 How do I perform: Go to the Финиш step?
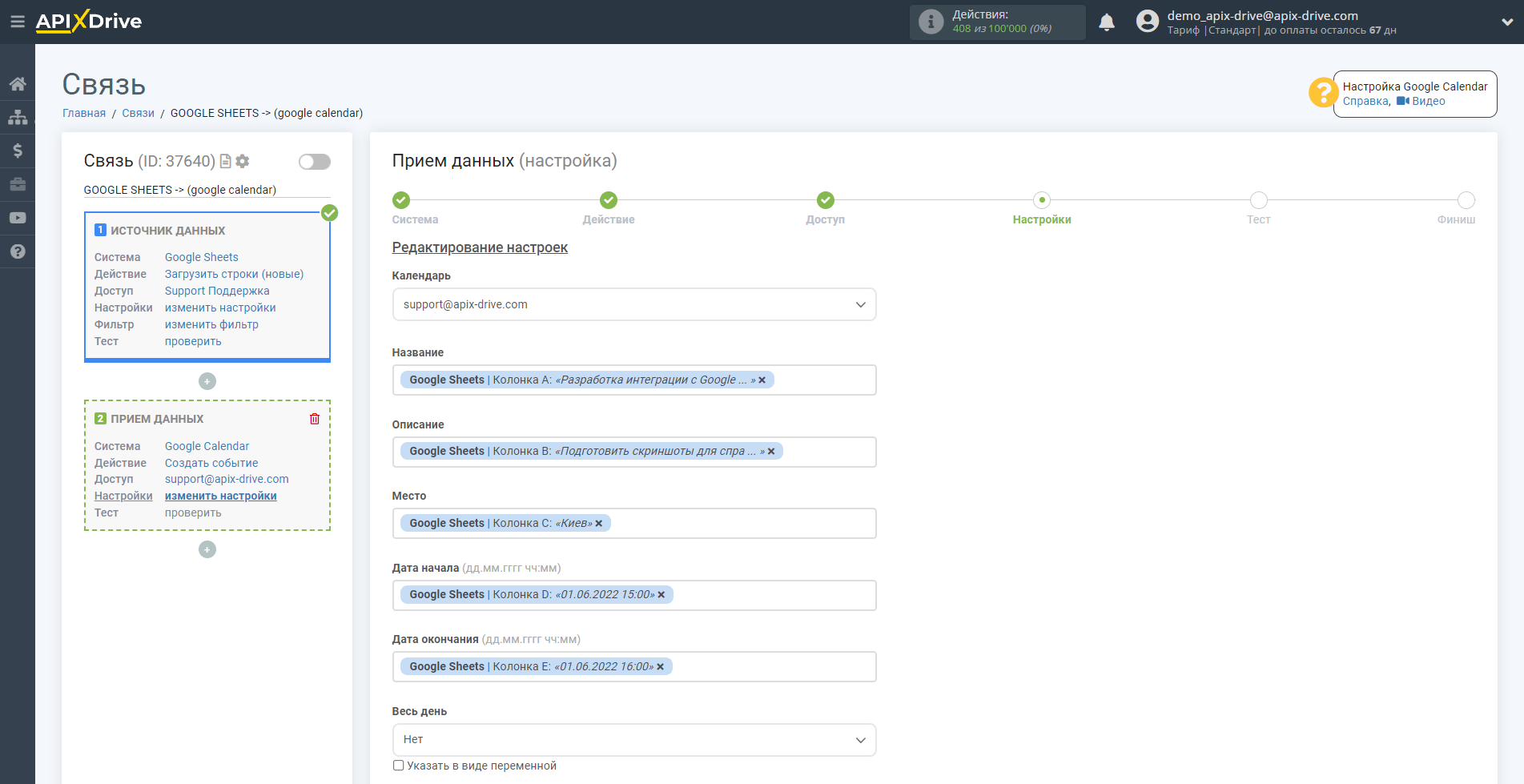(x=1466, y=200)
